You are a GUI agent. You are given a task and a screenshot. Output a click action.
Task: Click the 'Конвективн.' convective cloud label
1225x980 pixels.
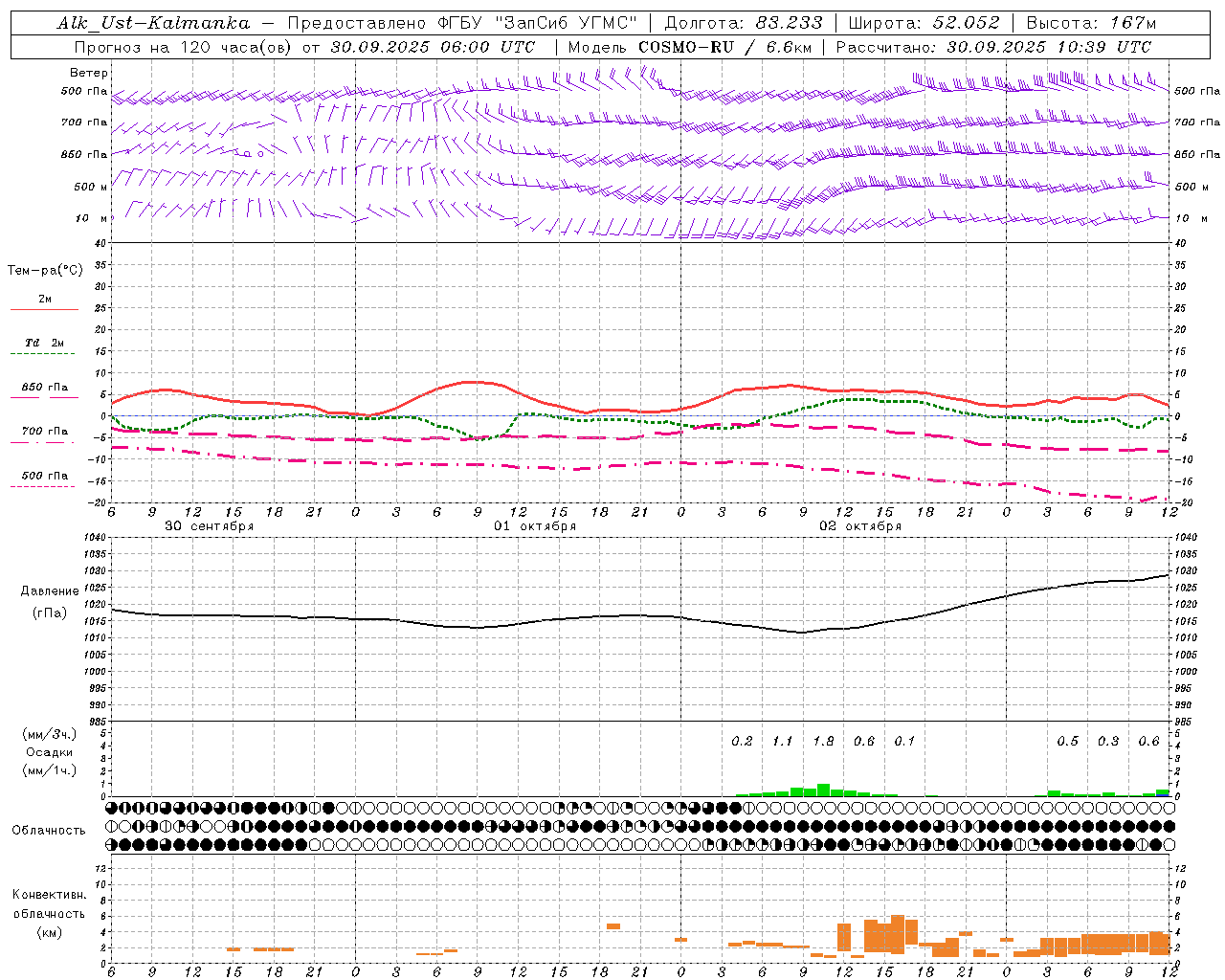tap(49, 895)
